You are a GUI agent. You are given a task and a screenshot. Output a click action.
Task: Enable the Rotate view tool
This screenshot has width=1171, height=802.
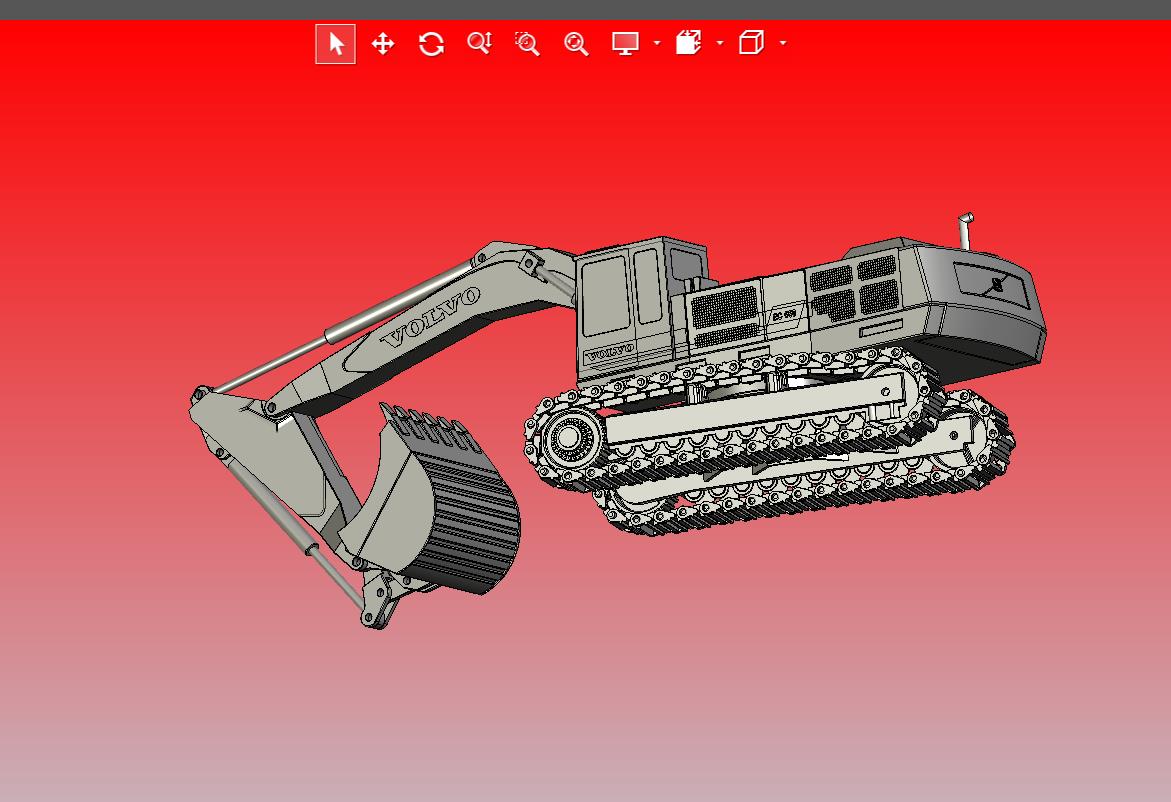[x=431, y=44]
